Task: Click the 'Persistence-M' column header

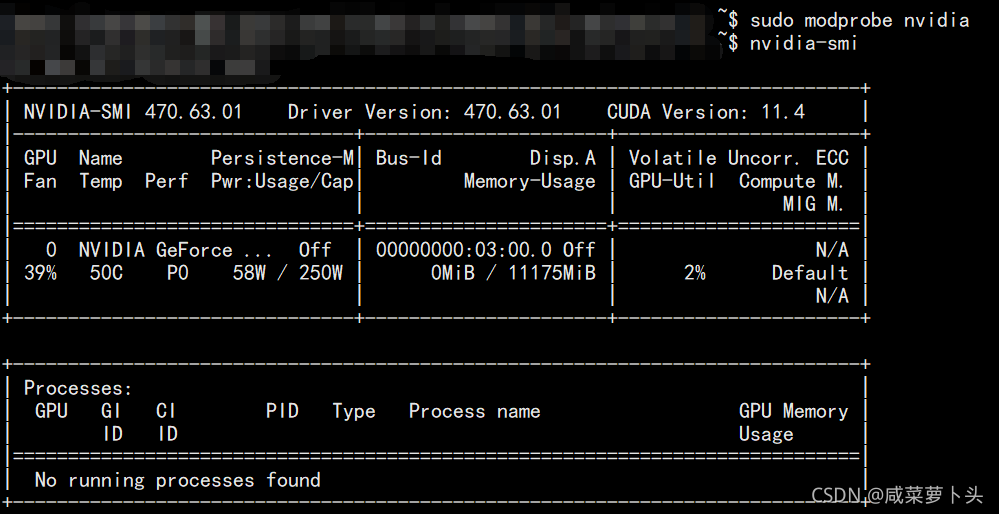Action: 282,158
